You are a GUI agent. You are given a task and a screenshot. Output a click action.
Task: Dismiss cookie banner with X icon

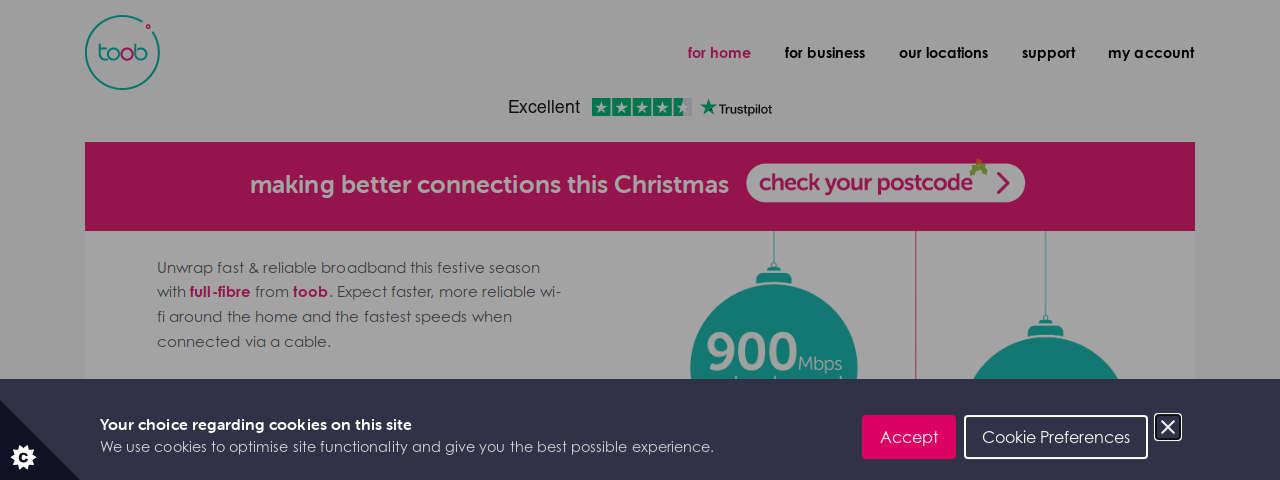pos(1168,427)
